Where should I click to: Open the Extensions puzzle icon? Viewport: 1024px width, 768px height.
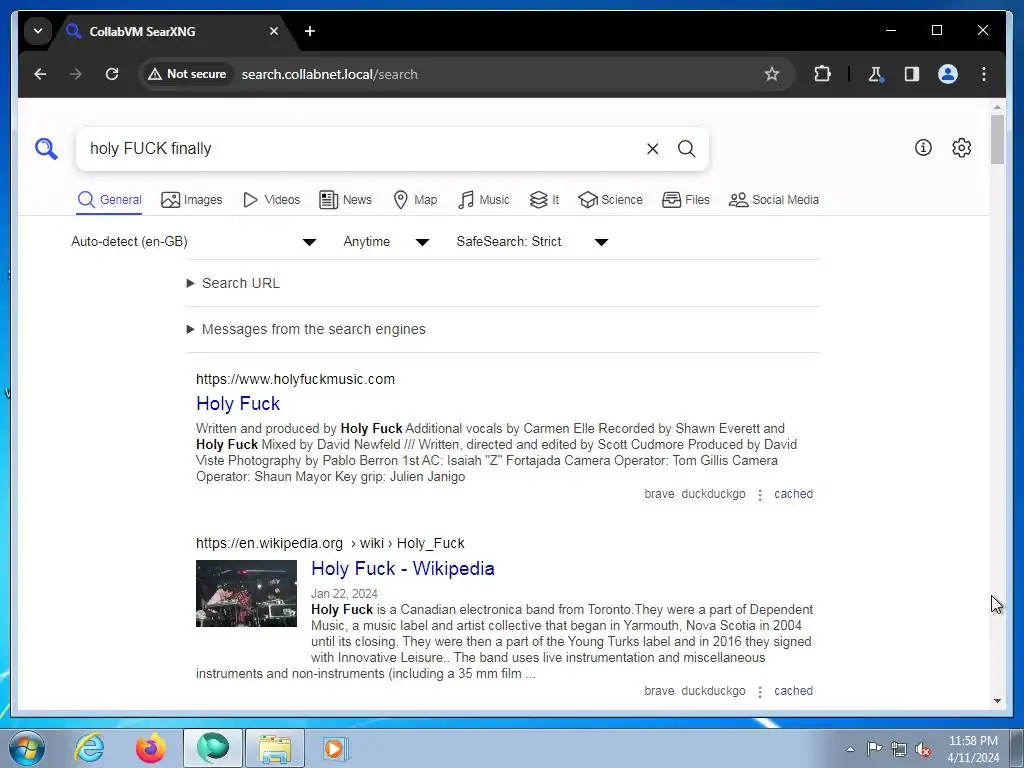[822, 74]
